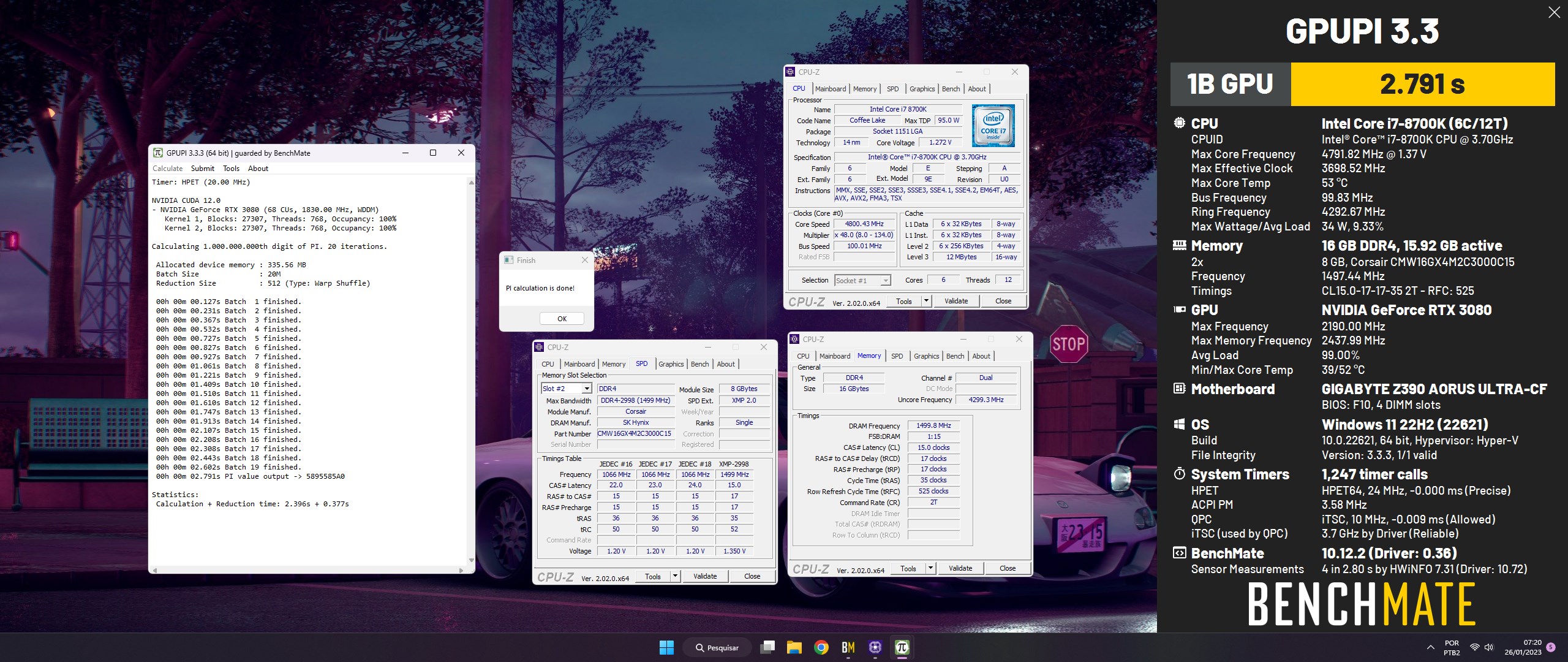Open the Wi-Fi network tray icon
Viewport: 1568px width, 662px height.
tap(1475, 647)
